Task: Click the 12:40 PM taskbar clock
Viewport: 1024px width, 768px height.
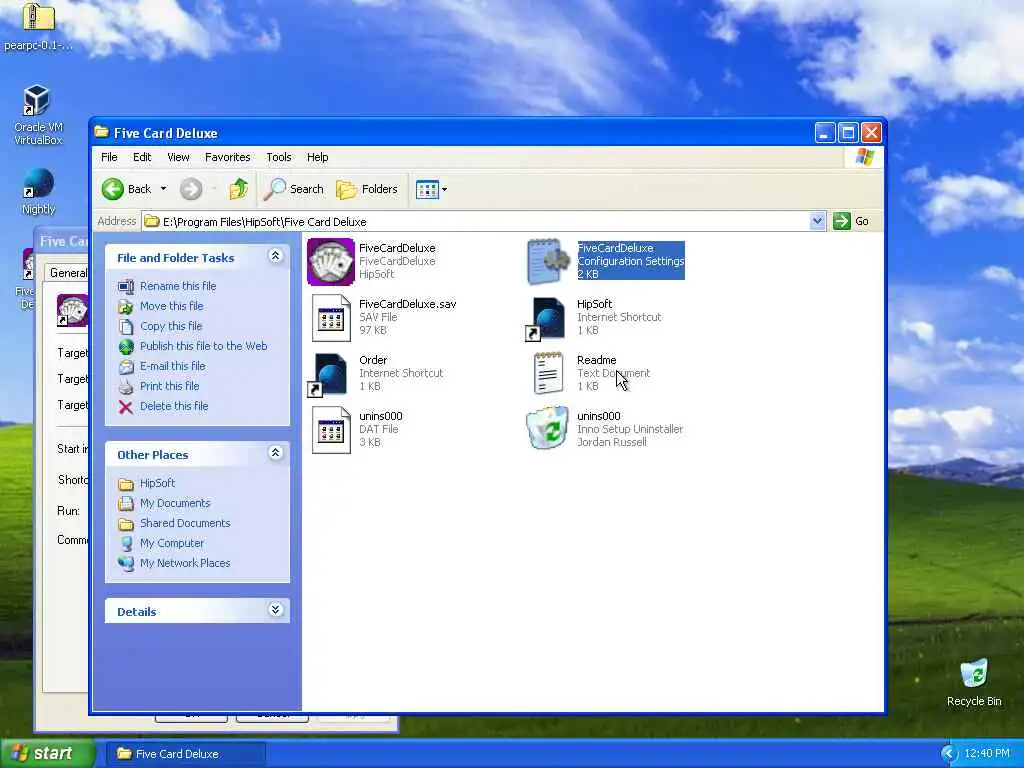Action: pyautogui.click(x=987, y=754)
